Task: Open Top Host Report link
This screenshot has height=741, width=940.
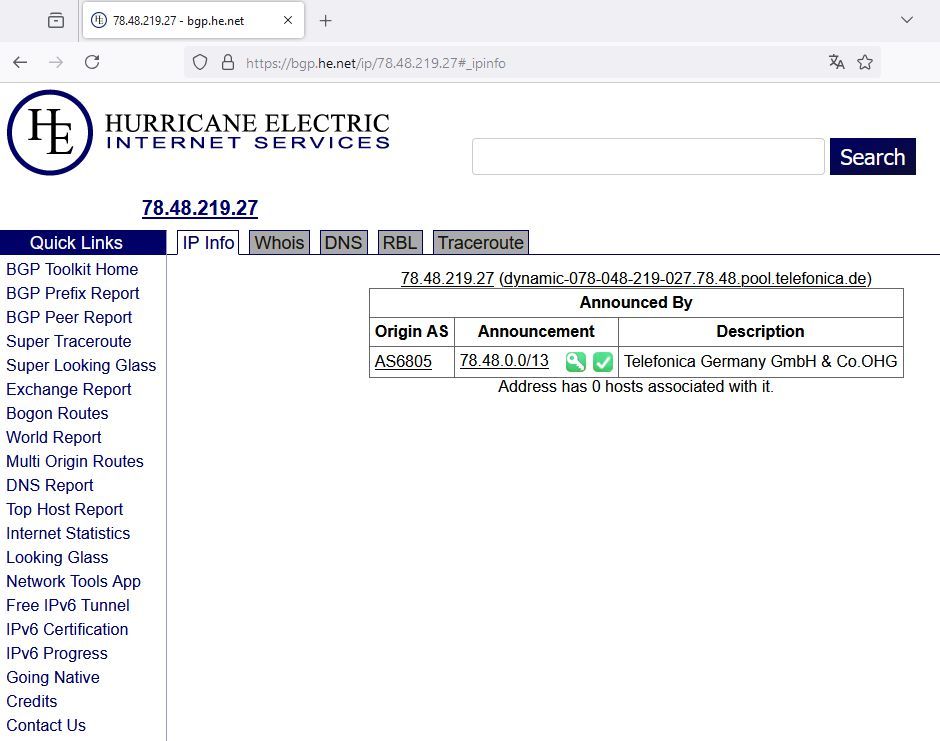Action: coord(64,509)
